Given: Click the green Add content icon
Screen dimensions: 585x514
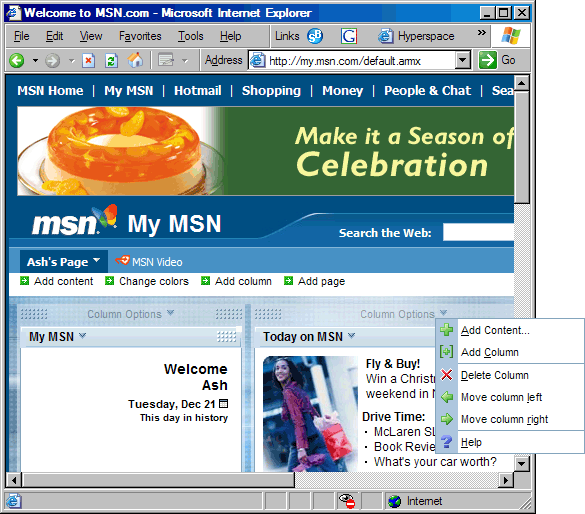Looking at the screenshot, I should 24,280.
